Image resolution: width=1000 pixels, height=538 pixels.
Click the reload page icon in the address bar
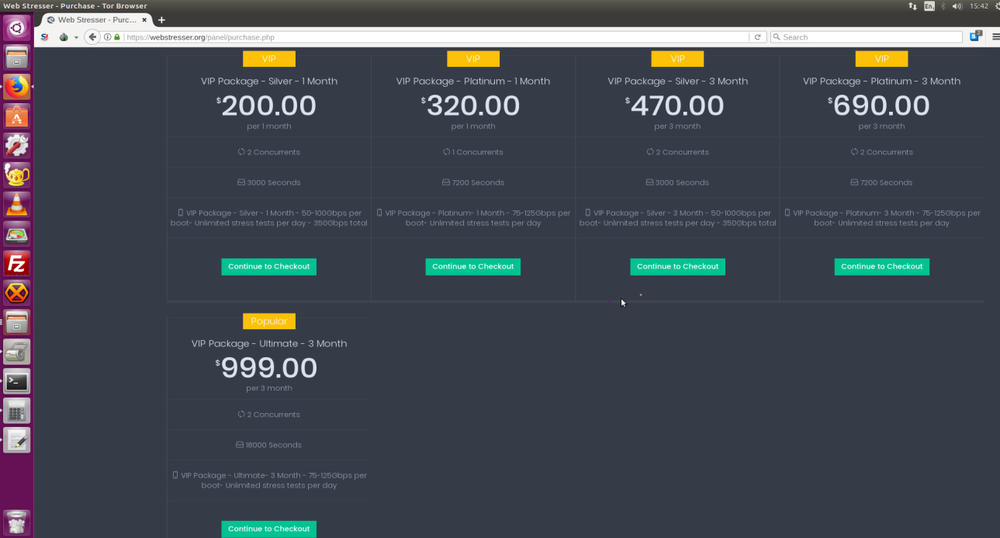tap(758, 37)
